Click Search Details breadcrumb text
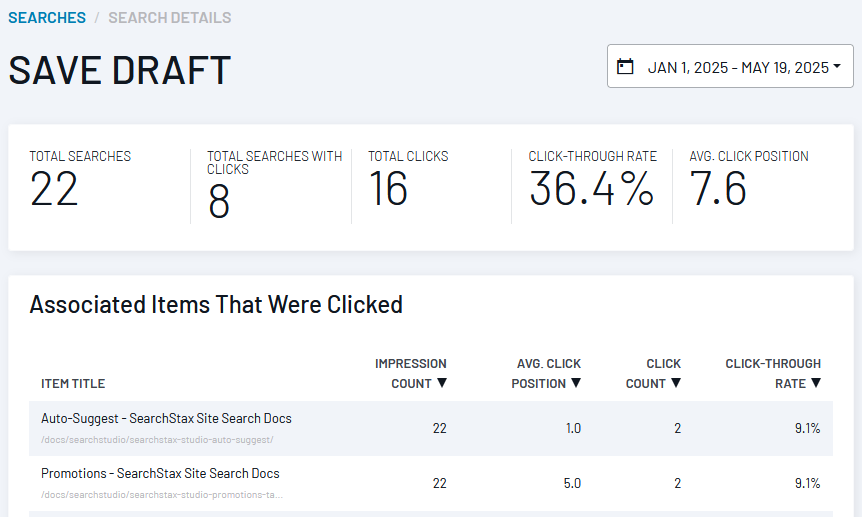This screenshot has height=517, width=862. click(x=169, y=18)
